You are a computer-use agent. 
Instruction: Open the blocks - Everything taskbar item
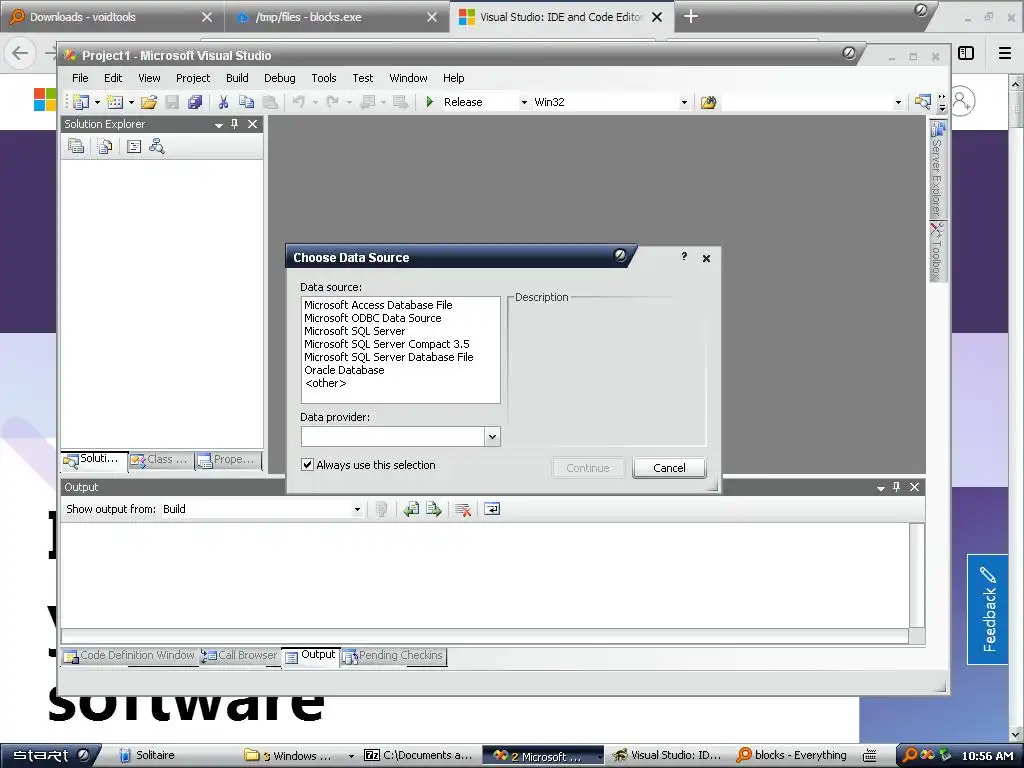tap(792, 756)
